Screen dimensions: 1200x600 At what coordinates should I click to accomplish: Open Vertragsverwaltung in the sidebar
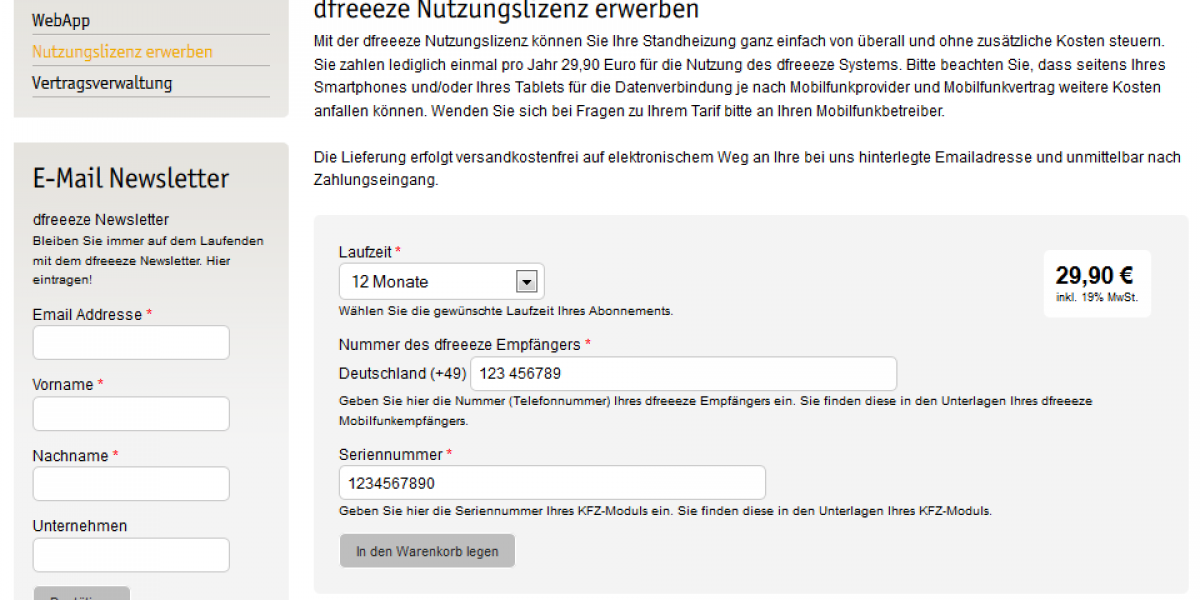tap(102, 83)
